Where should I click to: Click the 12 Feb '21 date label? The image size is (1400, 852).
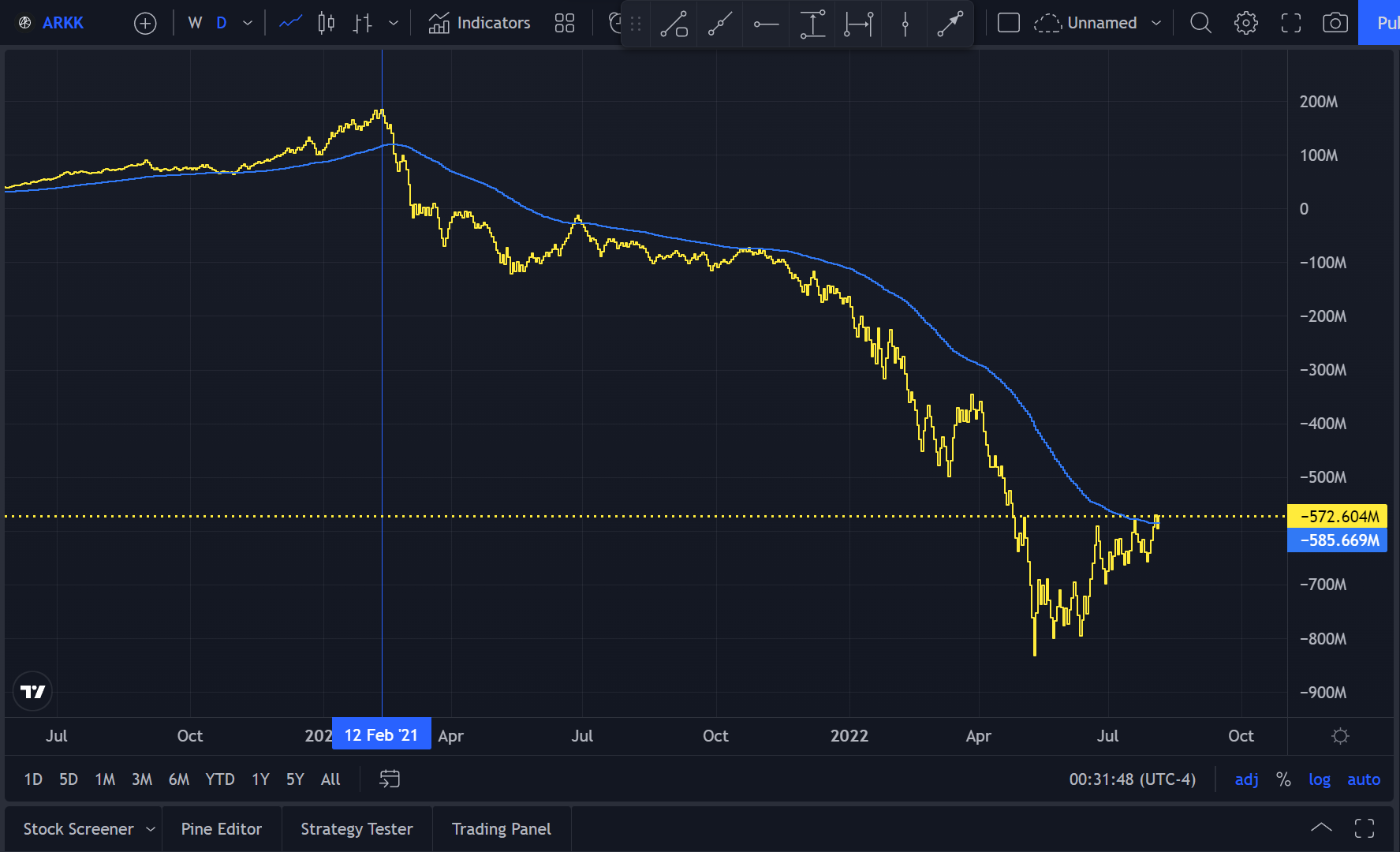click(381, 734)
